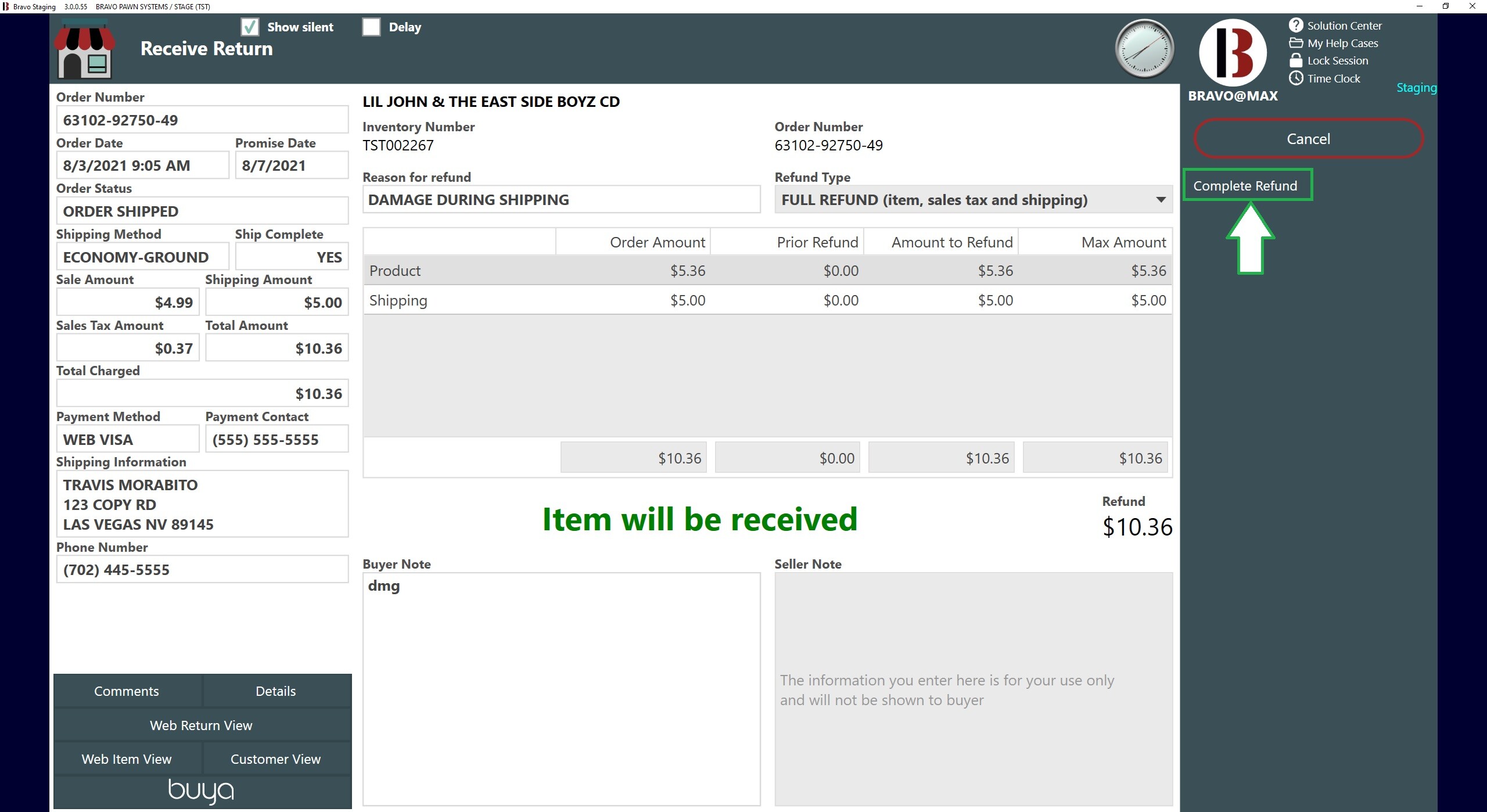Select the Product row in refund table
The image size is (1487, 812).
tap(767, 271)
